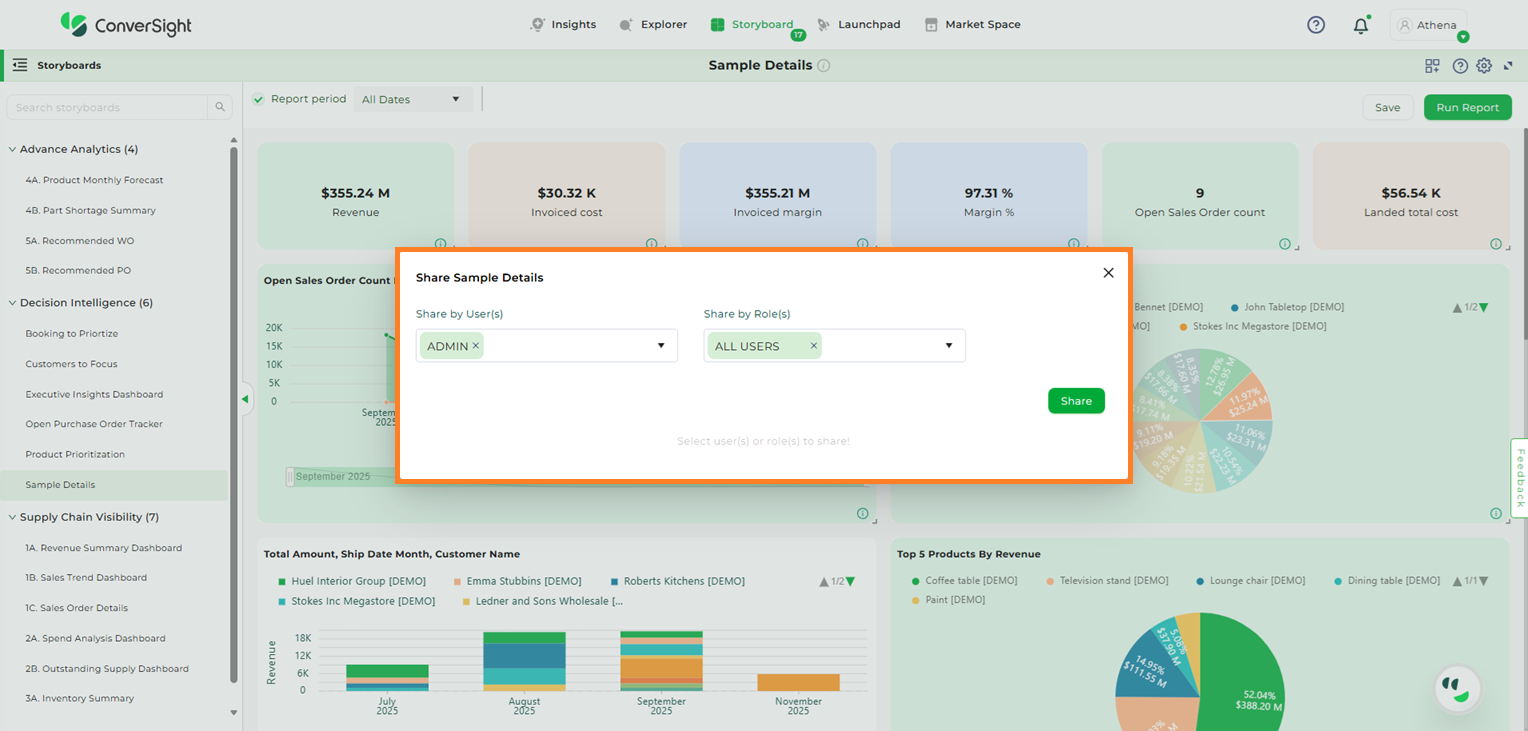The width and height of the screenshot is (1528, 731).
Task: Open the help question mark icon in header
Action: (1316, 25)
